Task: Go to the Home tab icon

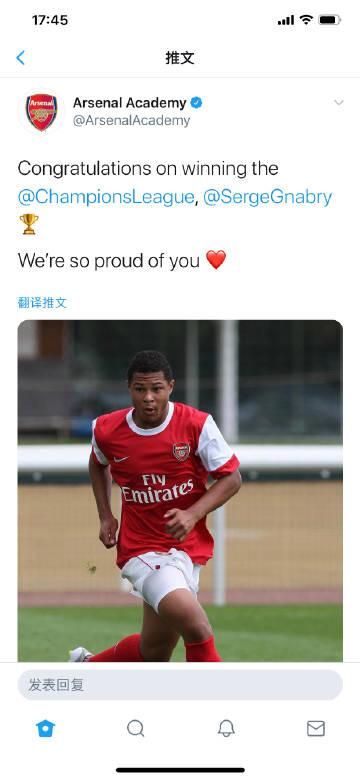Action: coord(46,728)
